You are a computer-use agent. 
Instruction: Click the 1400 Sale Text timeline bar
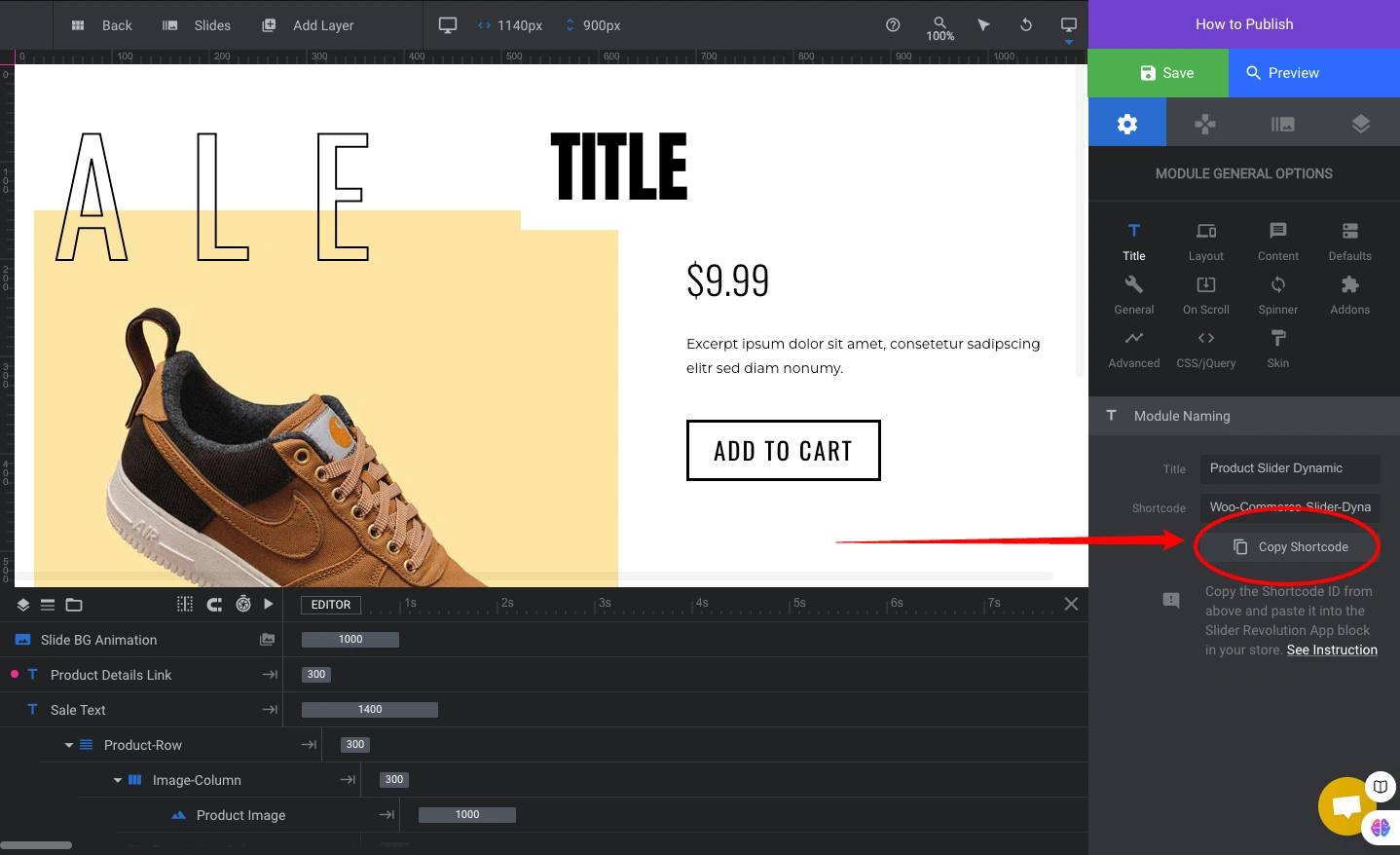click(x=370, y=710)
